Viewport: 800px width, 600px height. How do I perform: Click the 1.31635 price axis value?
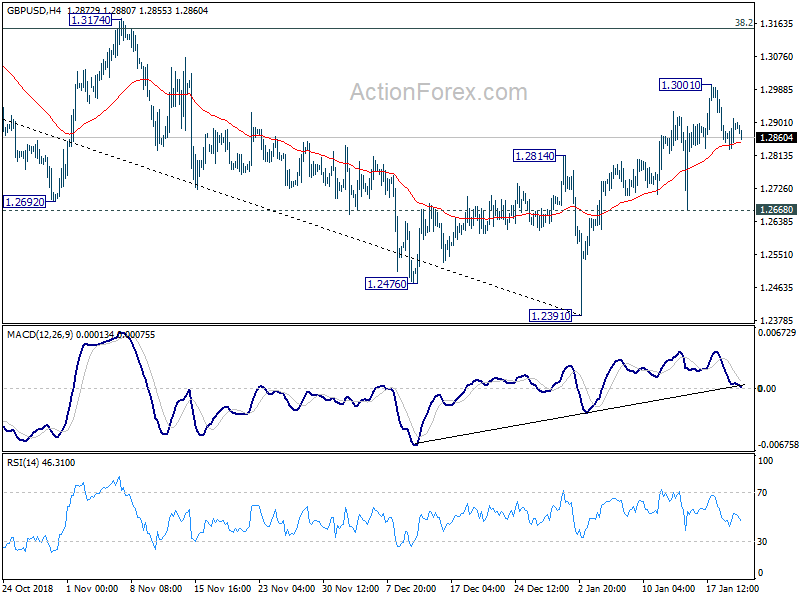coord(777,24)
